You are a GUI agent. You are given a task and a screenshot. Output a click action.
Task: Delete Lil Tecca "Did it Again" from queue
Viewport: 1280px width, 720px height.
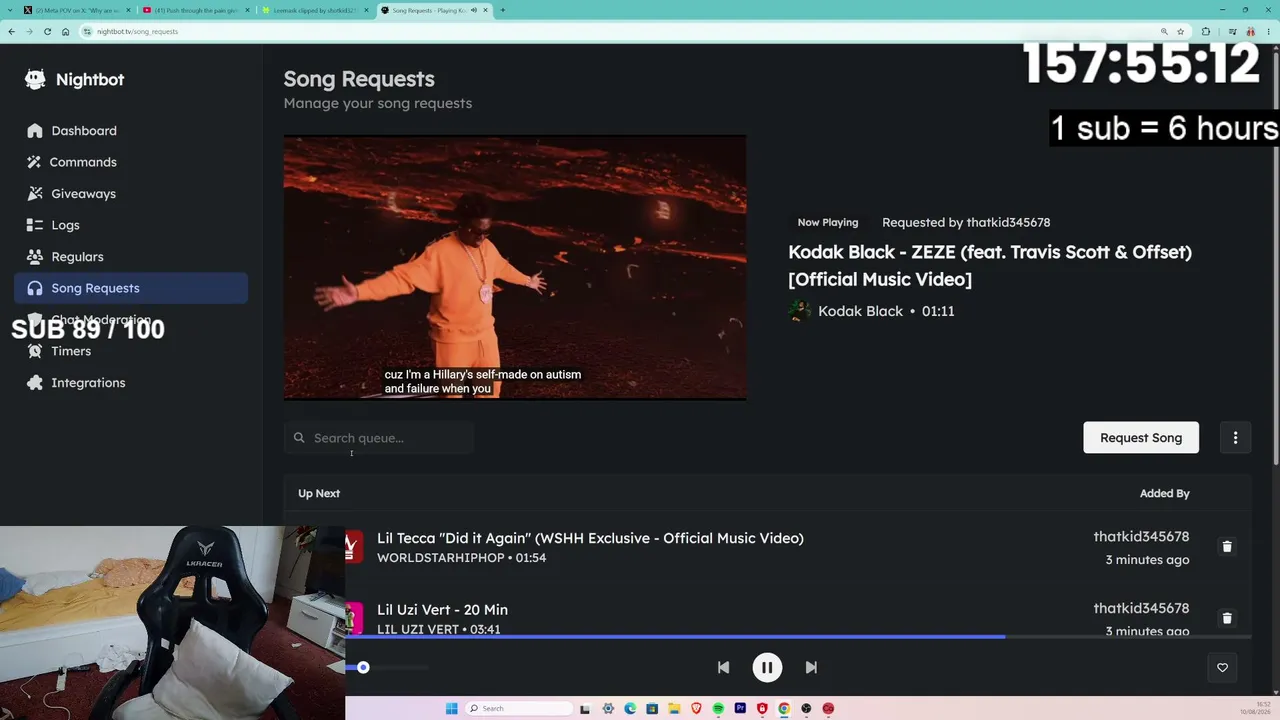1227,547
